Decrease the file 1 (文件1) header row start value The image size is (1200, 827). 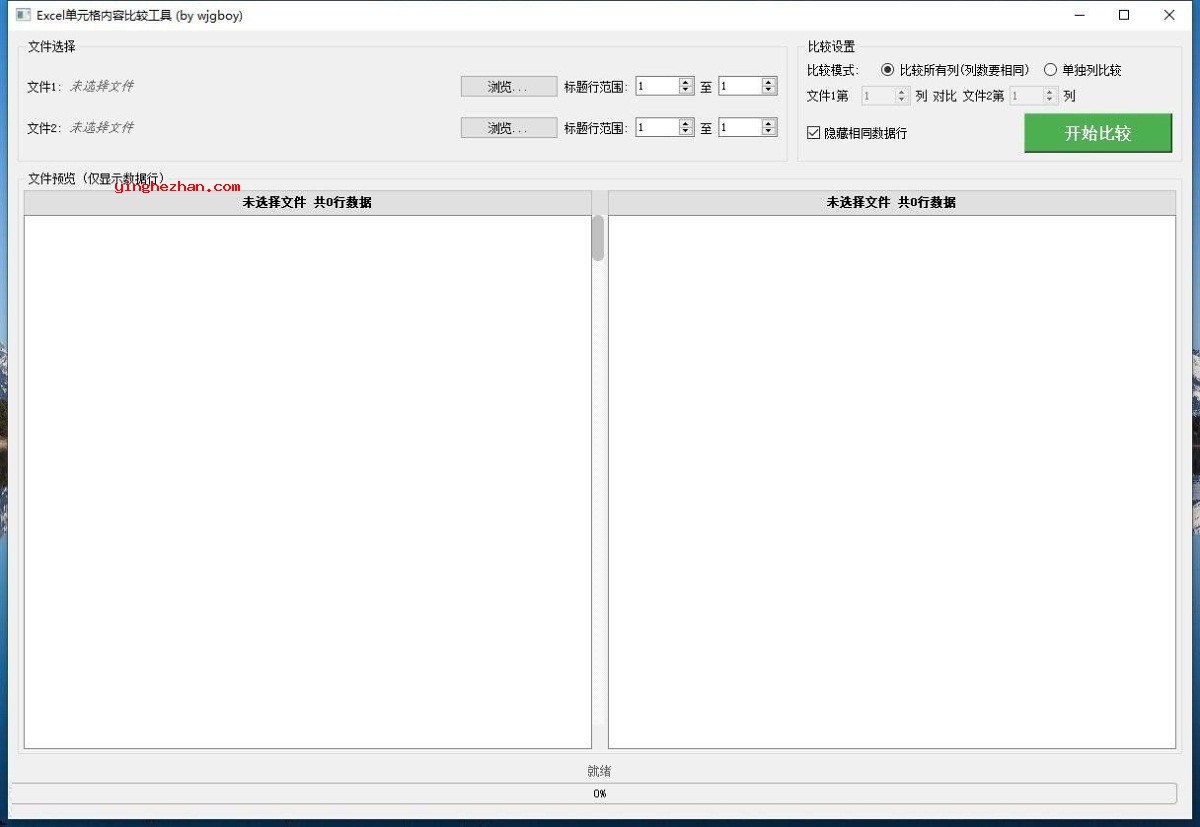tap(686, 91)
